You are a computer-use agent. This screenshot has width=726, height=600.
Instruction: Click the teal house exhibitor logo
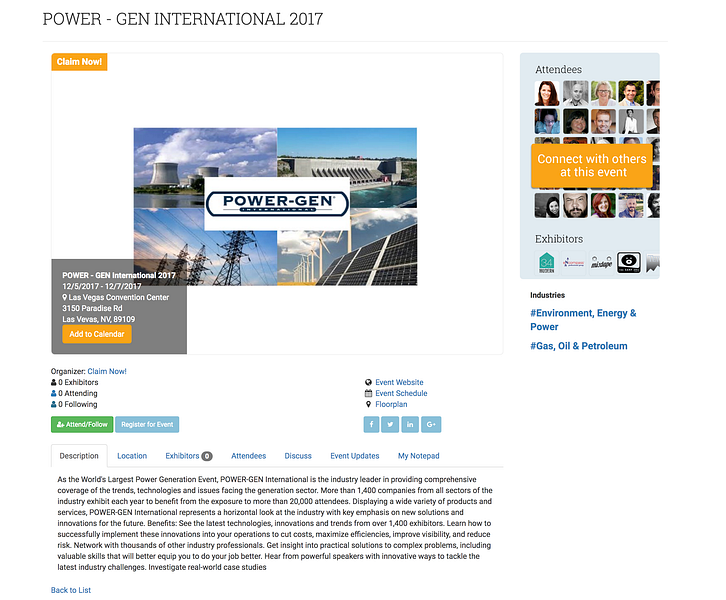[x=547, y=263]
